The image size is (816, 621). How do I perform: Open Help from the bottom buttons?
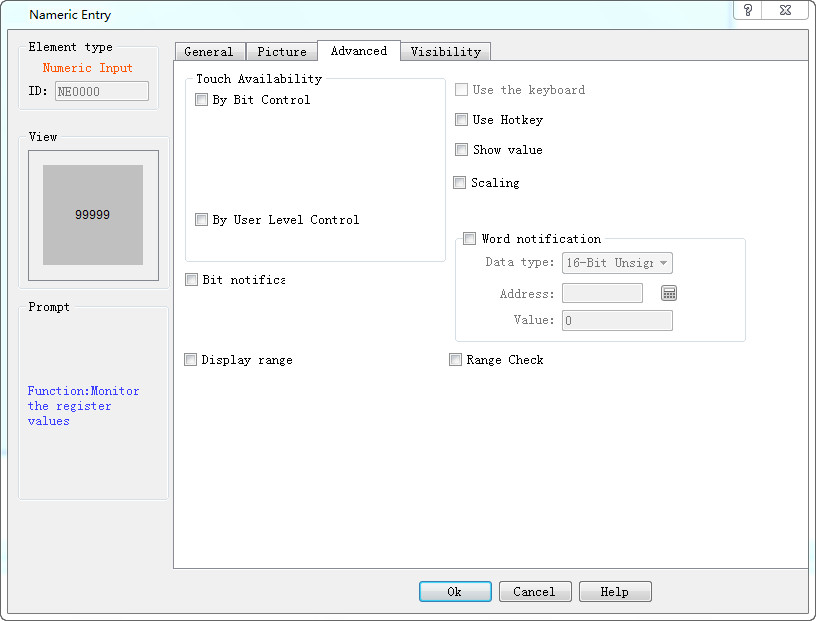(x=615, y=591)
